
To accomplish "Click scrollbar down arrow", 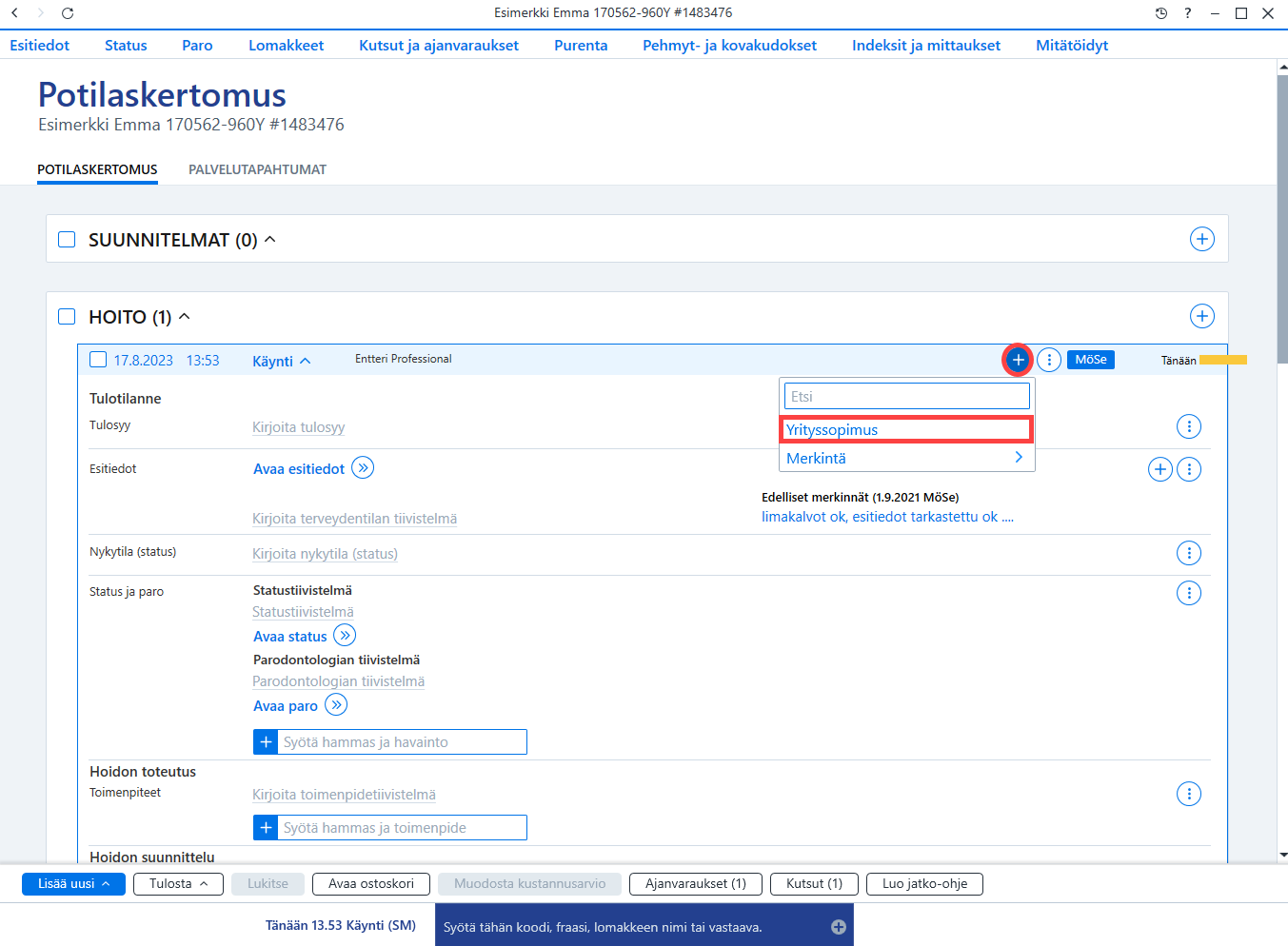I will point(1282,856).
